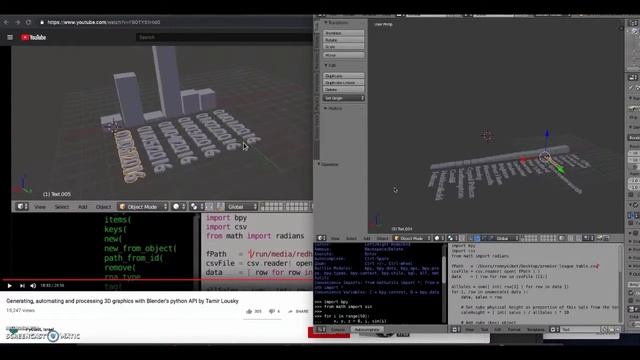Click the green Y-axis manipulator arrow
Viewport: 640px width, 360px height.
(x=560, y=169)
